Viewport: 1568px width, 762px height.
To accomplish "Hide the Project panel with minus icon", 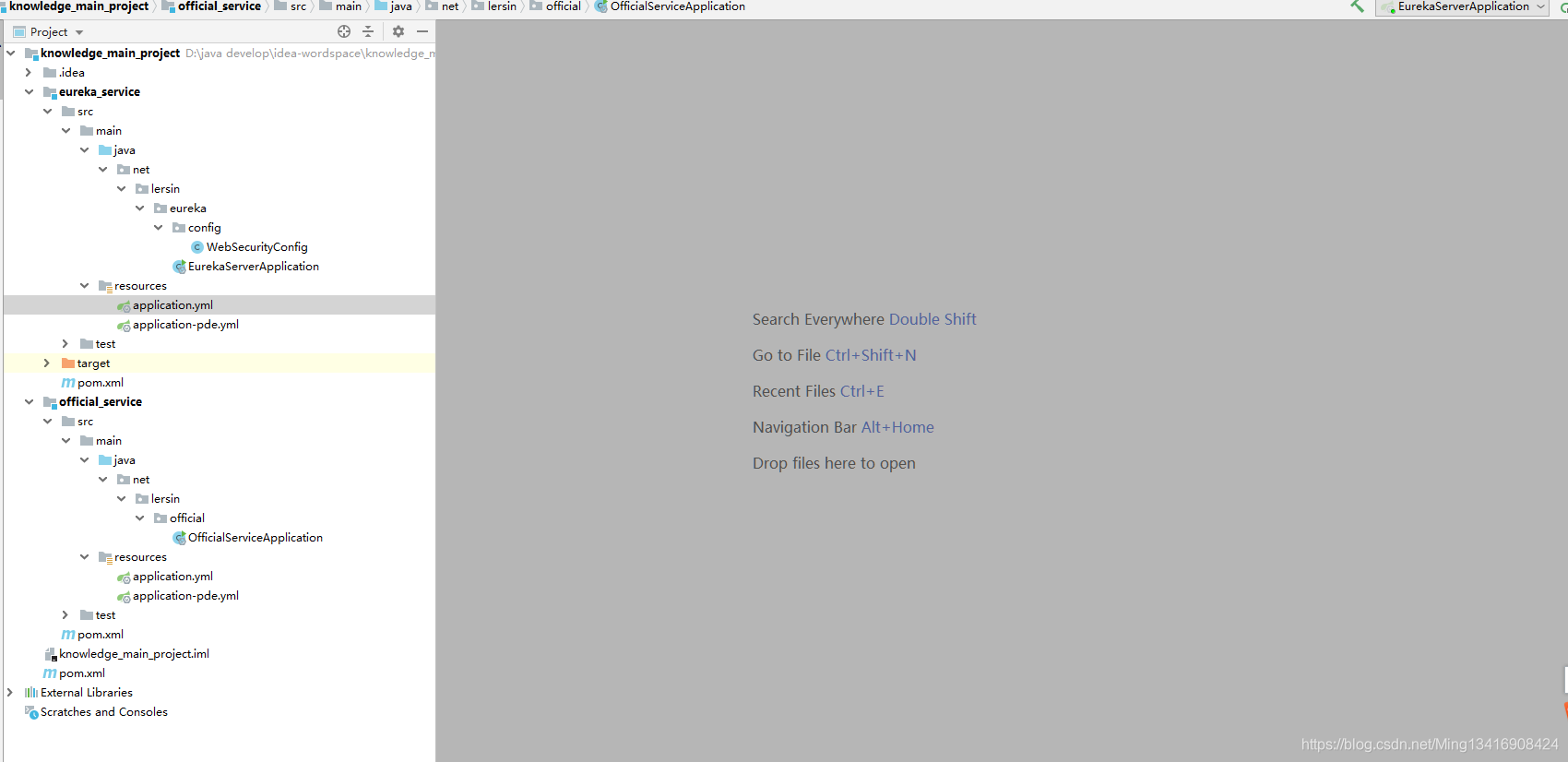I will point(422,31).
